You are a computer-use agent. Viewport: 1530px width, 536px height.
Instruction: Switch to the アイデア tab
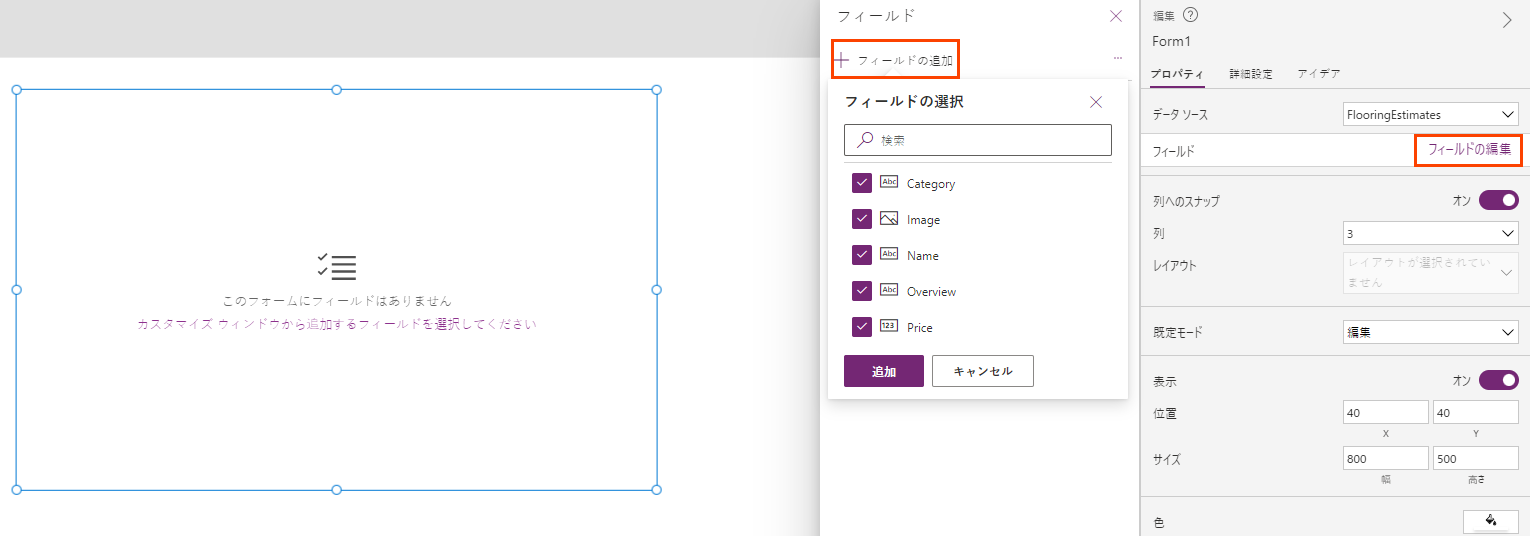pyautogui.click(x=1318, y=74)
